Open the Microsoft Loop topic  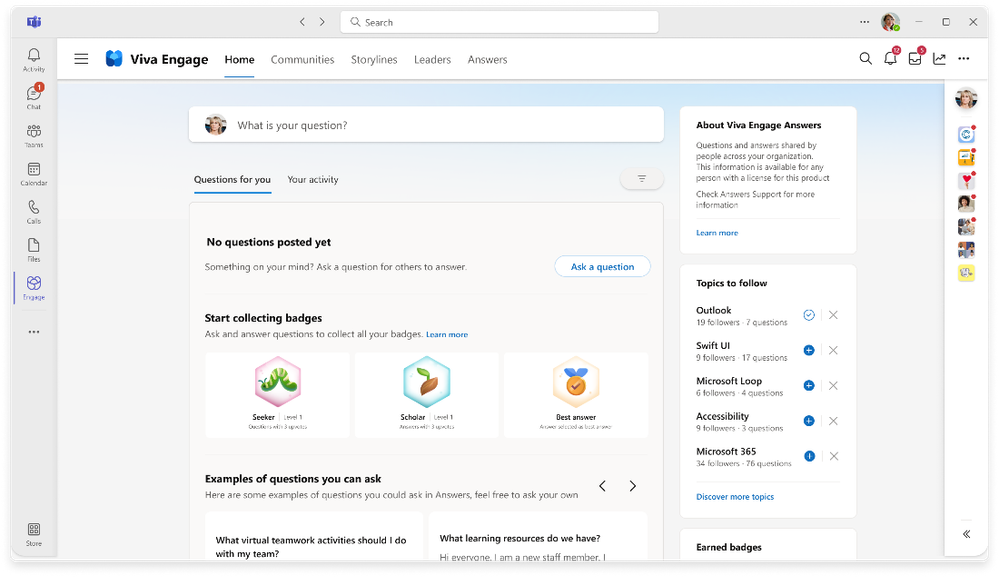point(729,381)
